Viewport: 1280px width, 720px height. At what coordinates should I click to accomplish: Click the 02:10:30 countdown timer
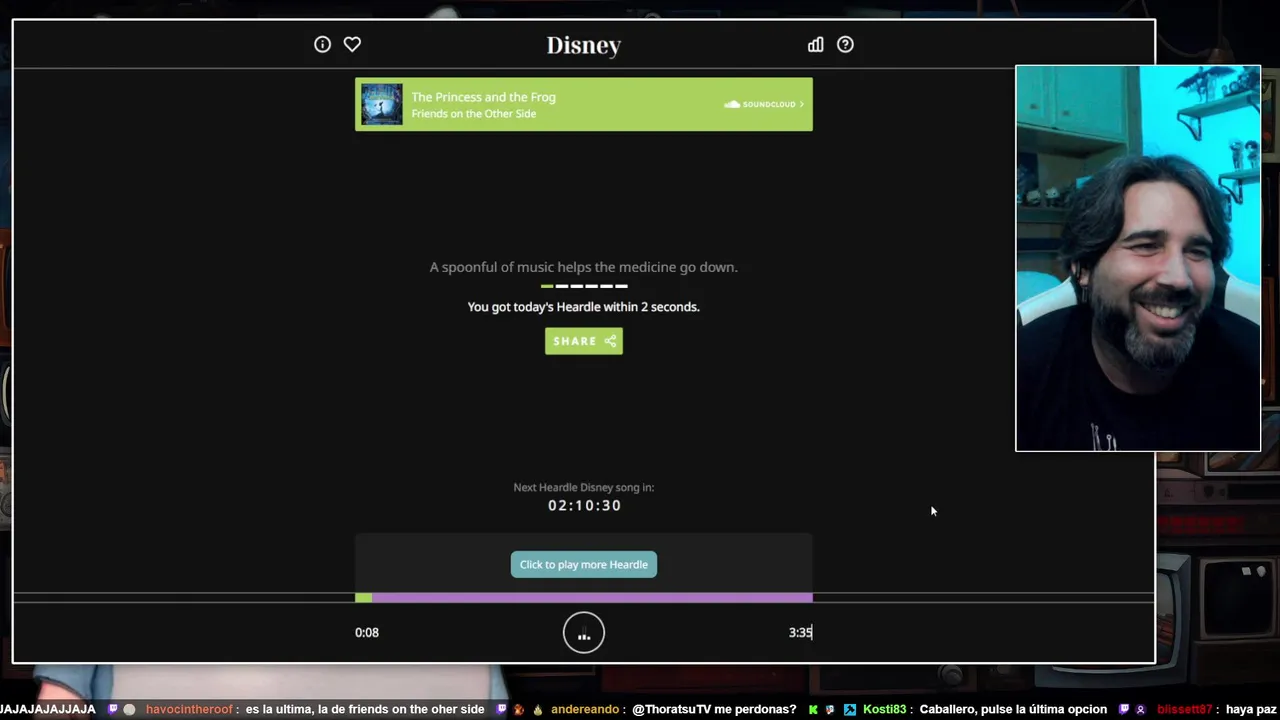point(584,505)
